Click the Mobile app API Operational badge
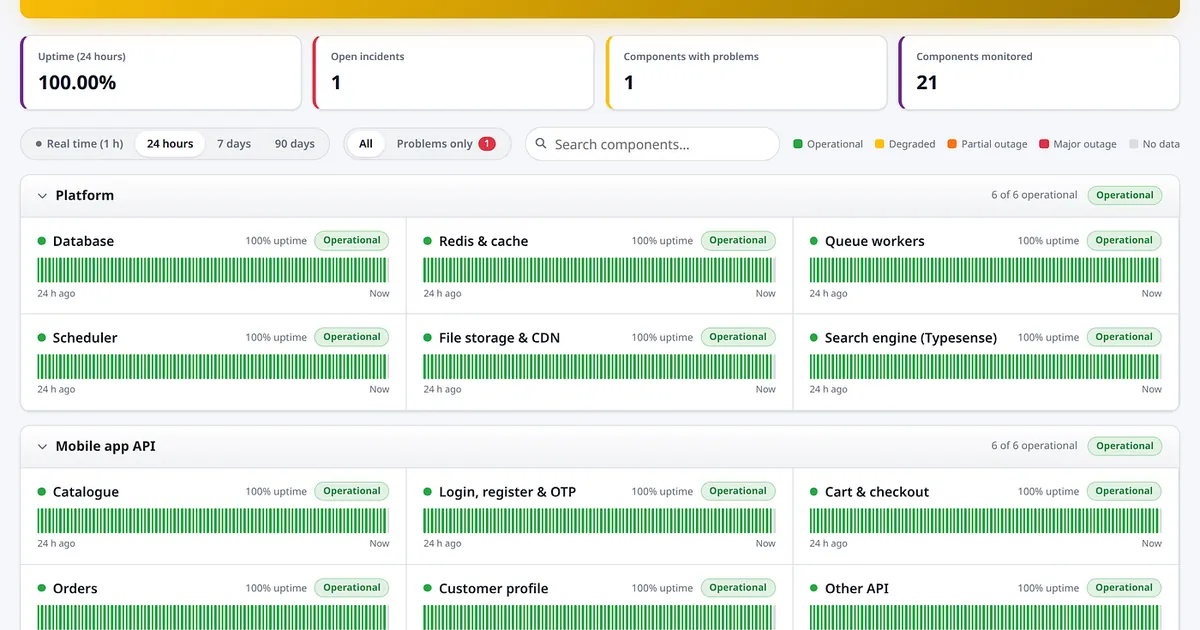The image size is (1200, 630). point(1125,446)
